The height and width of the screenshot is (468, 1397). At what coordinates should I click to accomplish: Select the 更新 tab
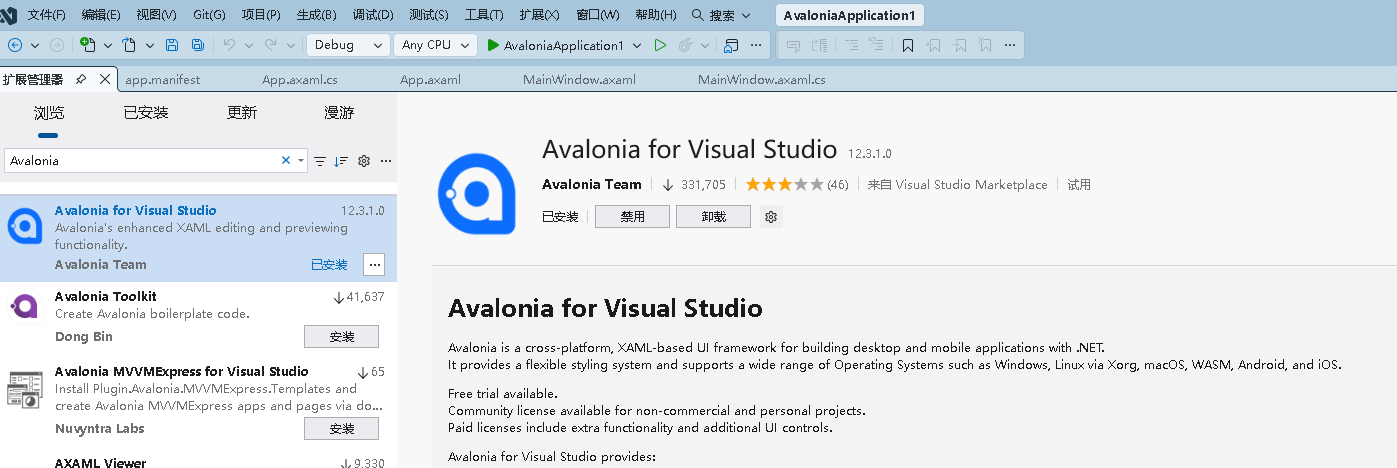242,113
